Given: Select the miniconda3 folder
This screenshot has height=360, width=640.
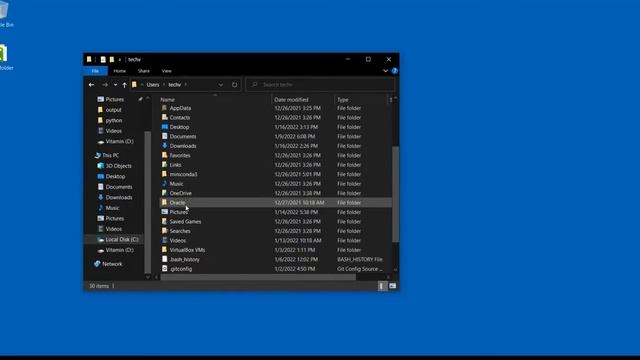Looking at the screenshot, I should (x=183, y=174).
